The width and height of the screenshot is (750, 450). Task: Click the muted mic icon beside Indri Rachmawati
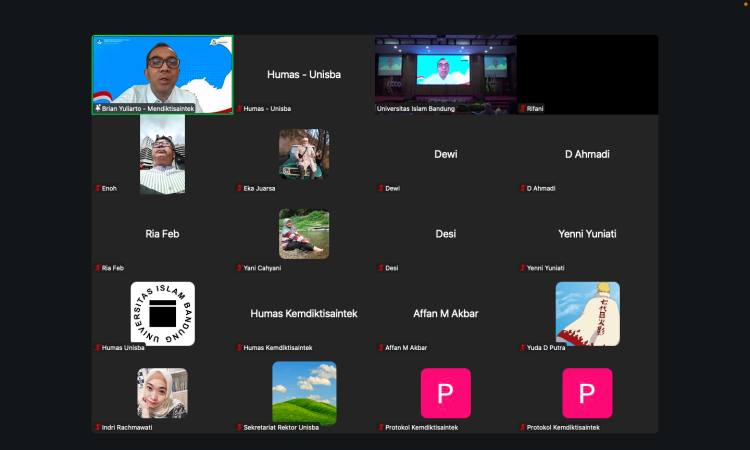(98, 428)
